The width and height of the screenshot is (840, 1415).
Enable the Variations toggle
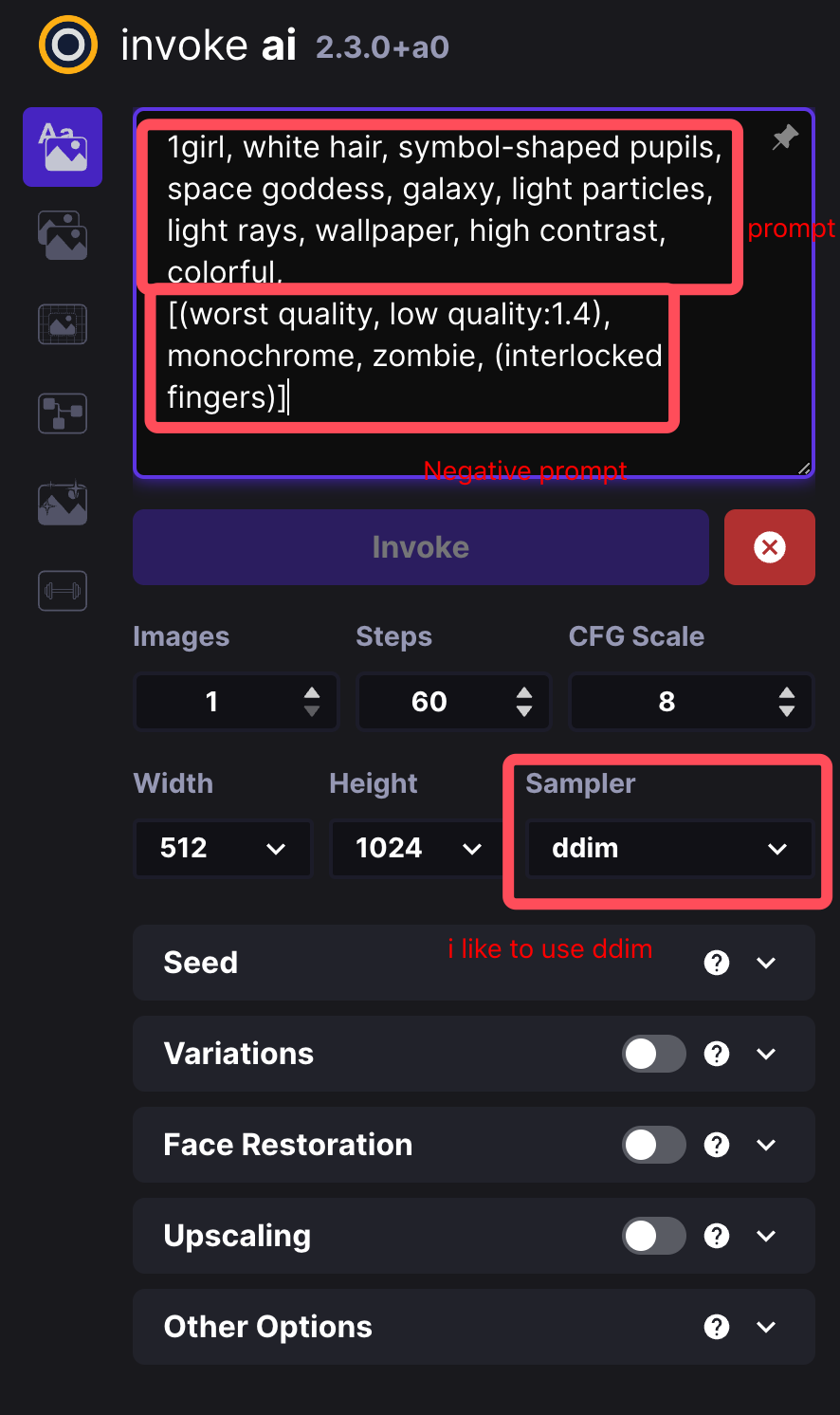click(x=653, y=1054)
